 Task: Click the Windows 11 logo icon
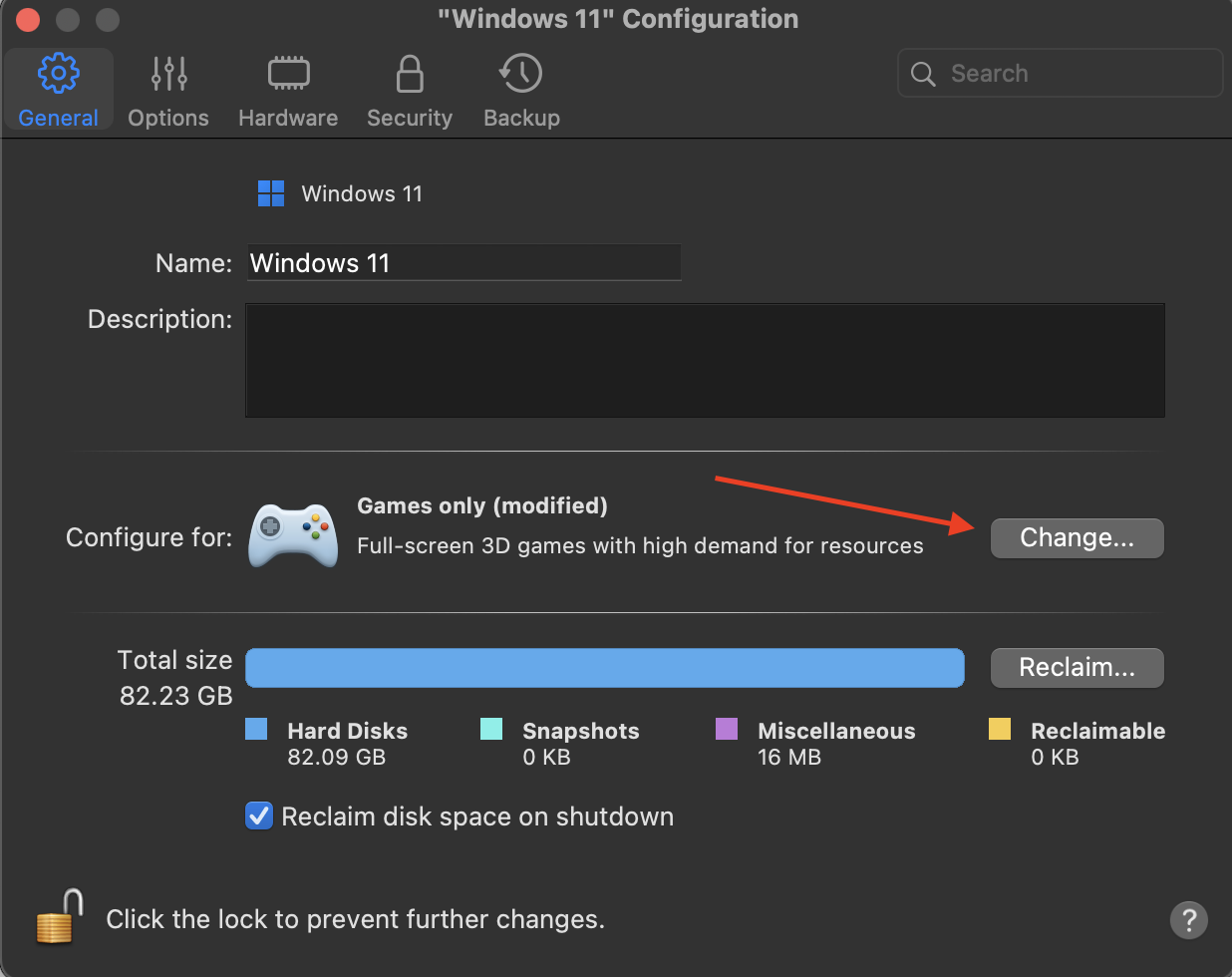271,193
